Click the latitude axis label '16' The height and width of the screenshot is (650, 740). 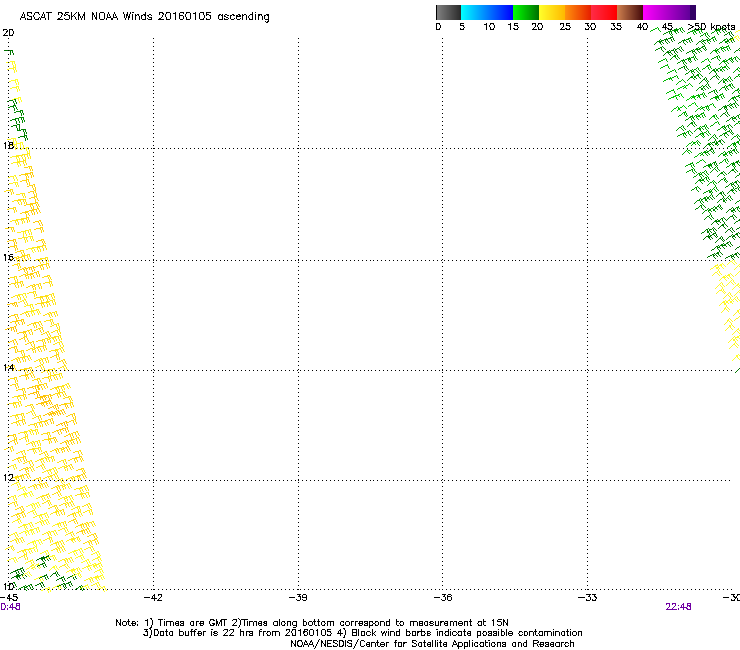[x=8, y=257]
